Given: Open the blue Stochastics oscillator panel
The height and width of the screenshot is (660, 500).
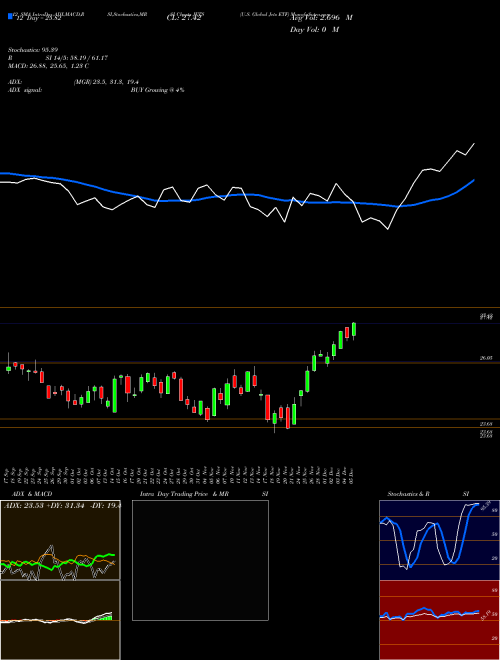Looking at the screenshot, I should [x=439, y=540].
